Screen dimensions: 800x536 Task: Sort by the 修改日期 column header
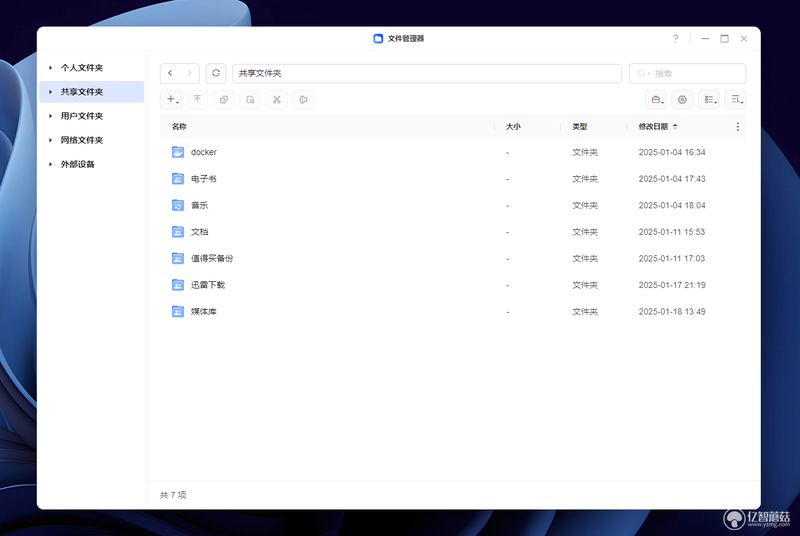click(653, 126)
